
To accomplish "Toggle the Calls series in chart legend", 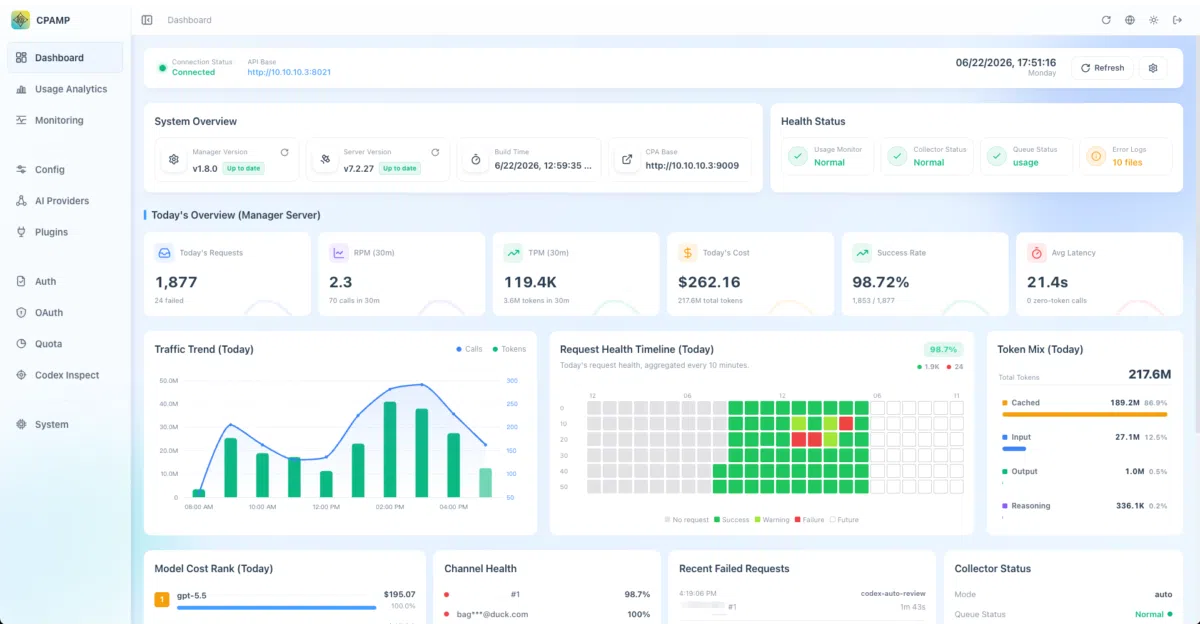I will [469, 349].
